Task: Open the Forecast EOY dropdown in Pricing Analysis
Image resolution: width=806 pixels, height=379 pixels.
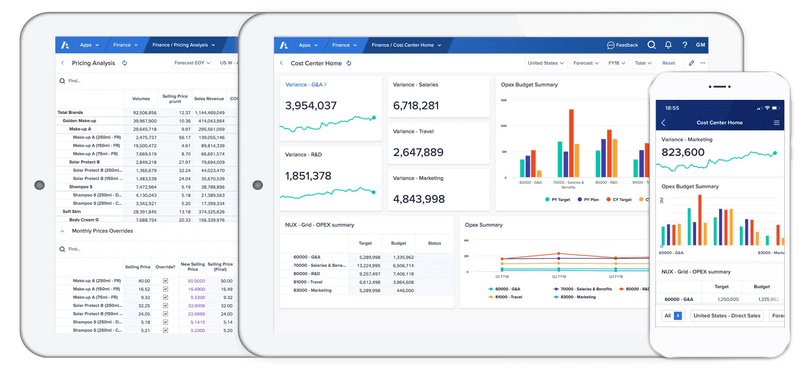Action: pos(193,63)
